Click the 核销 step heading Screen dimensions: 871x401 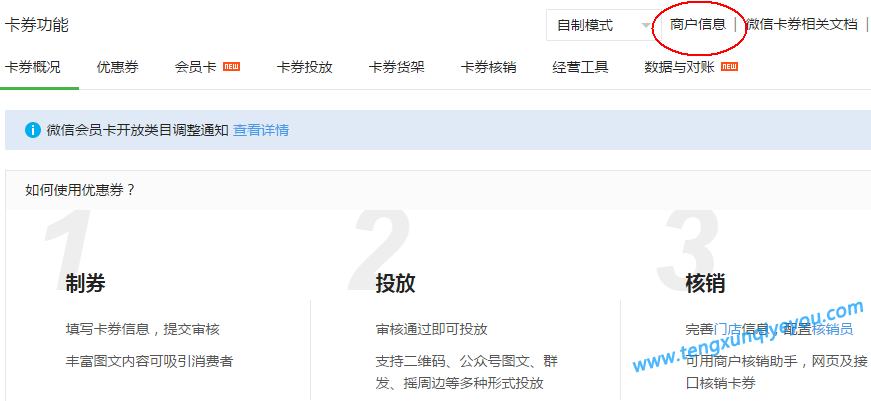[x=705, y=284]
